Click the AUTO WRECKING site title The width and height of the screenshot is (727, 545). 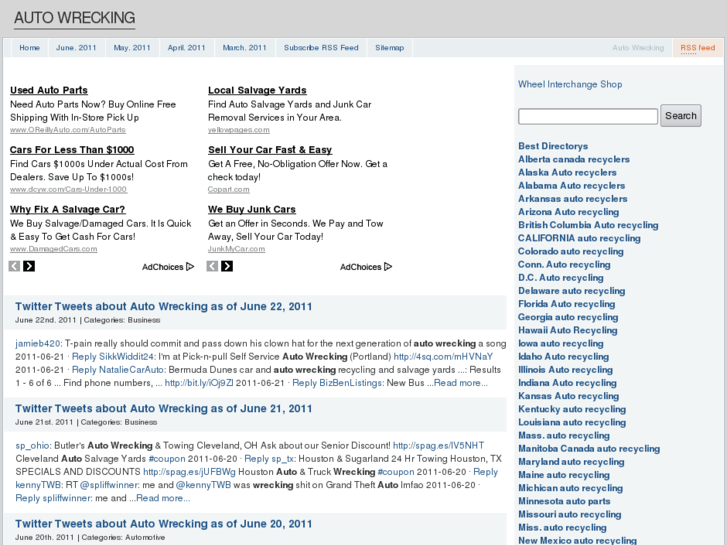[x=75, y=18]
